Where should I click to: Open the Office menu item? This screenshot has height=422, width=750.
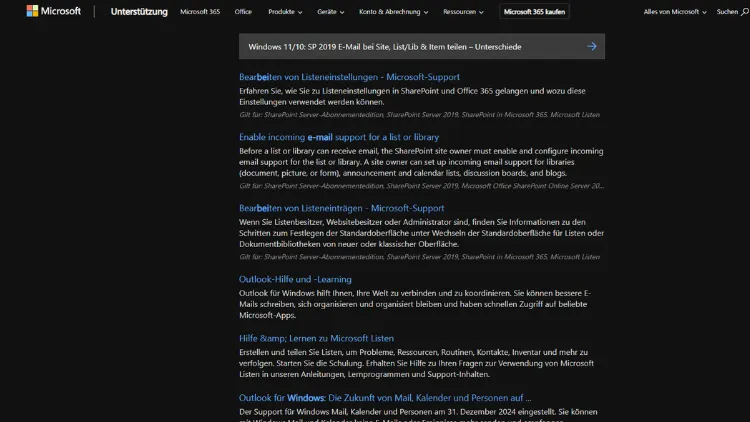243,11
